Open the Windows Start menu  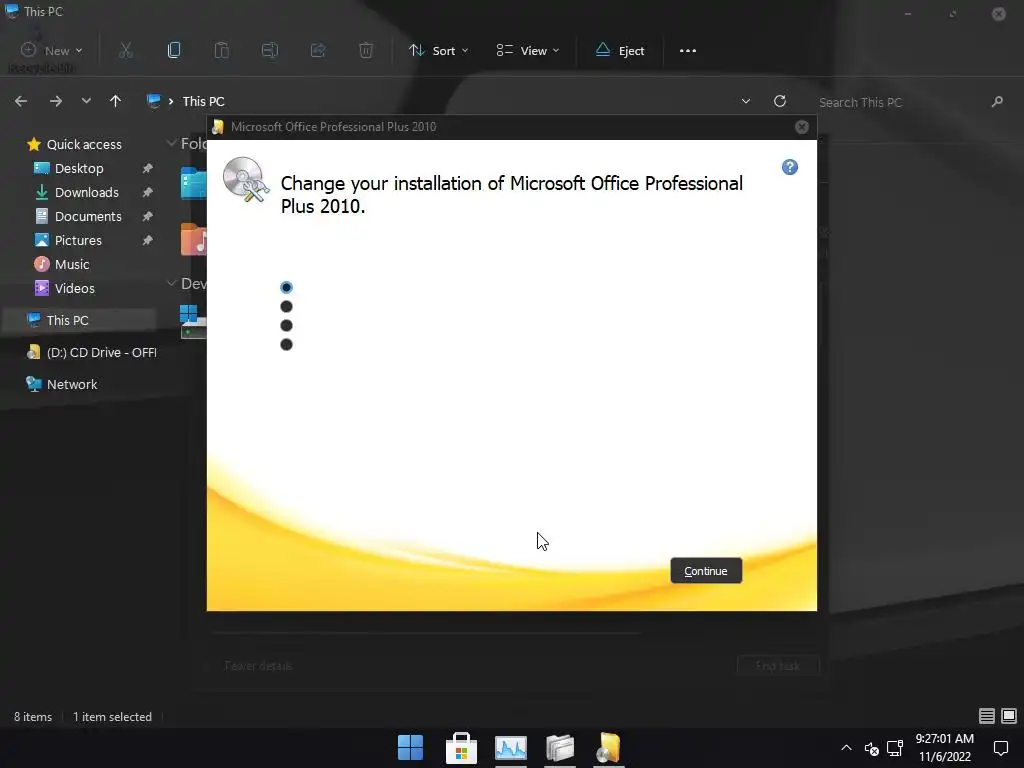click(x=410, y=748)
